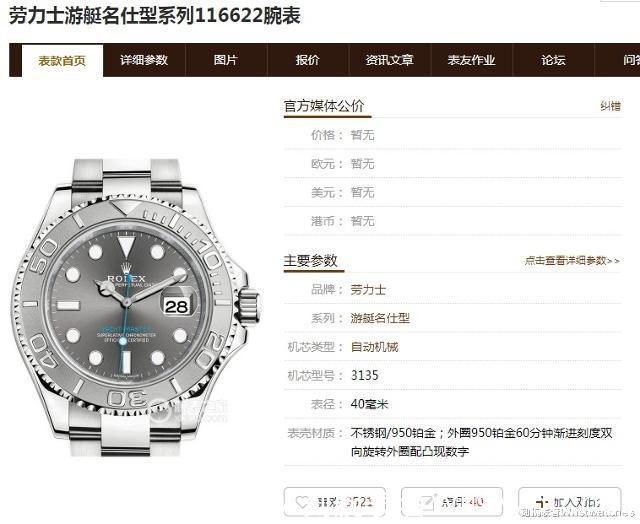640x524 pixels.
Task: Click the plus icon to add to compare
Action: click(x=542, y=502)
